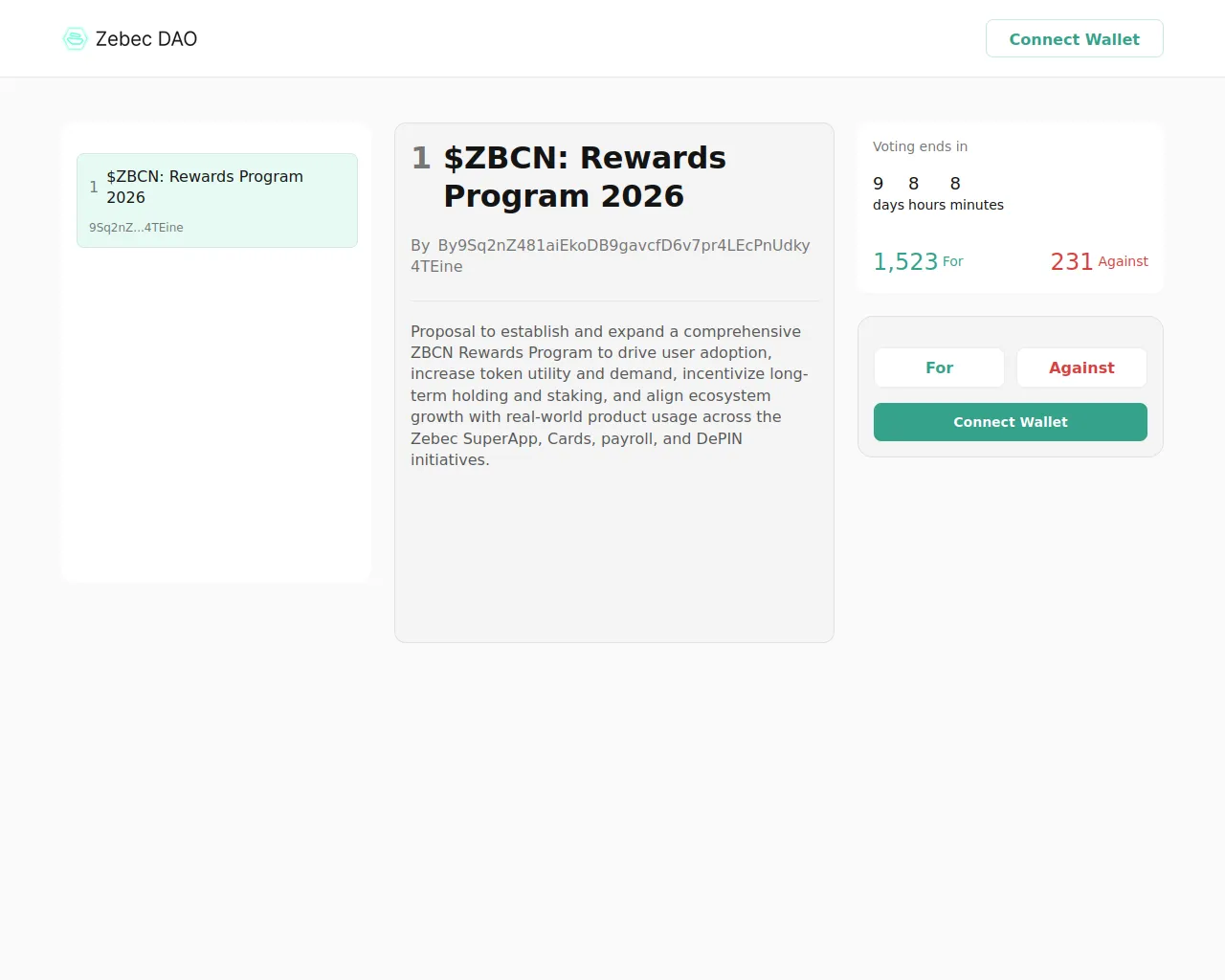Click the hours countdown value
Image resolution: width=1225 pixels, height=980 pixels.
point(914,183)
